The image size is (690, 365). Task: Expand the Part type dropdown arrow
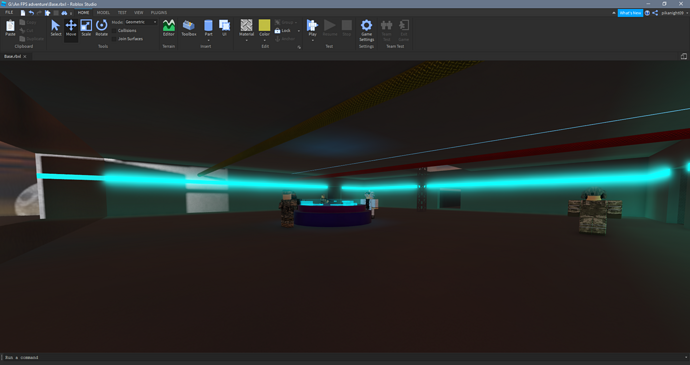click(208, 40)
